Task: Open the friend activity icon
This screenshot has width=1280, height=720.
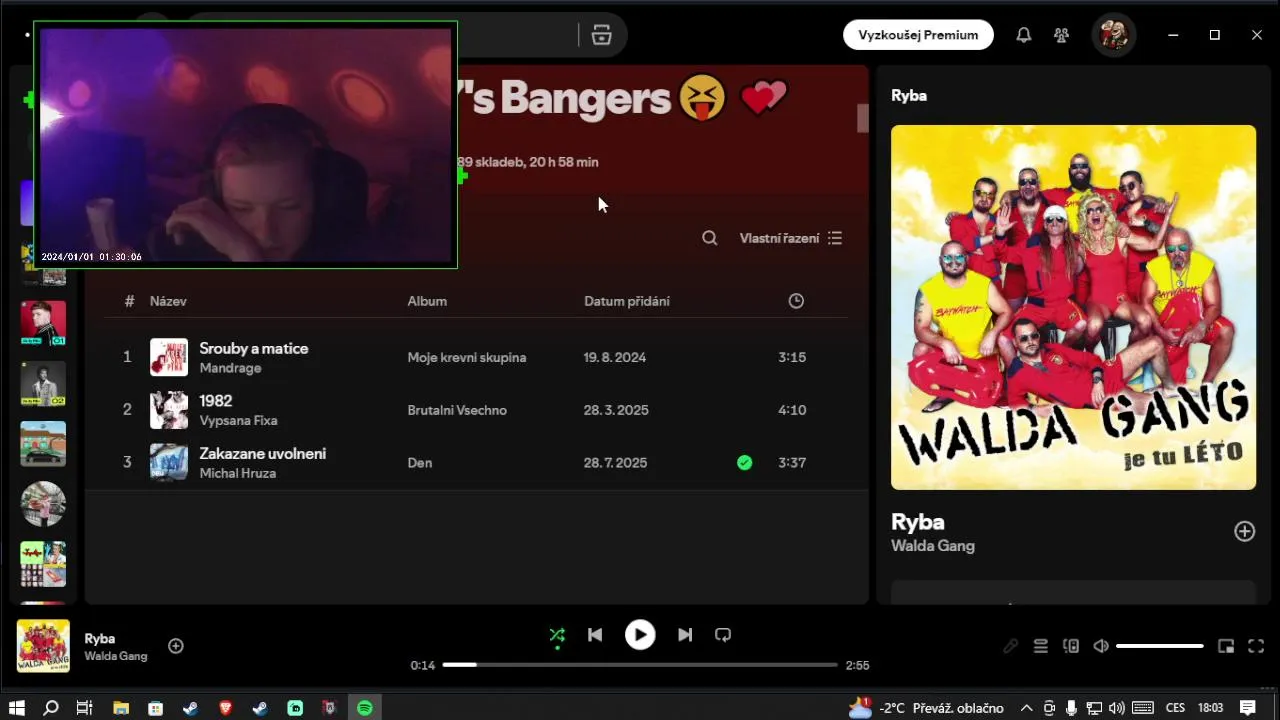Action: pos(1062,35)
